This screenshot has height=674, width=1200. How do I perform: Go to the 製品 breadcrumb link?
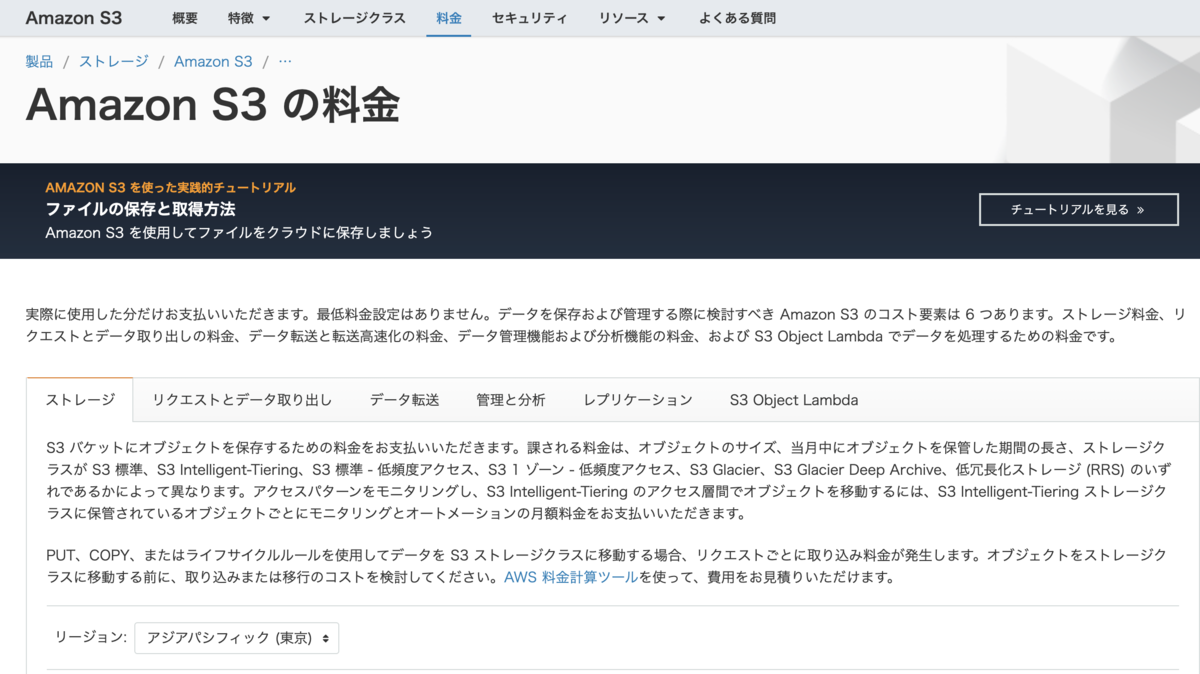pos(39,61)
